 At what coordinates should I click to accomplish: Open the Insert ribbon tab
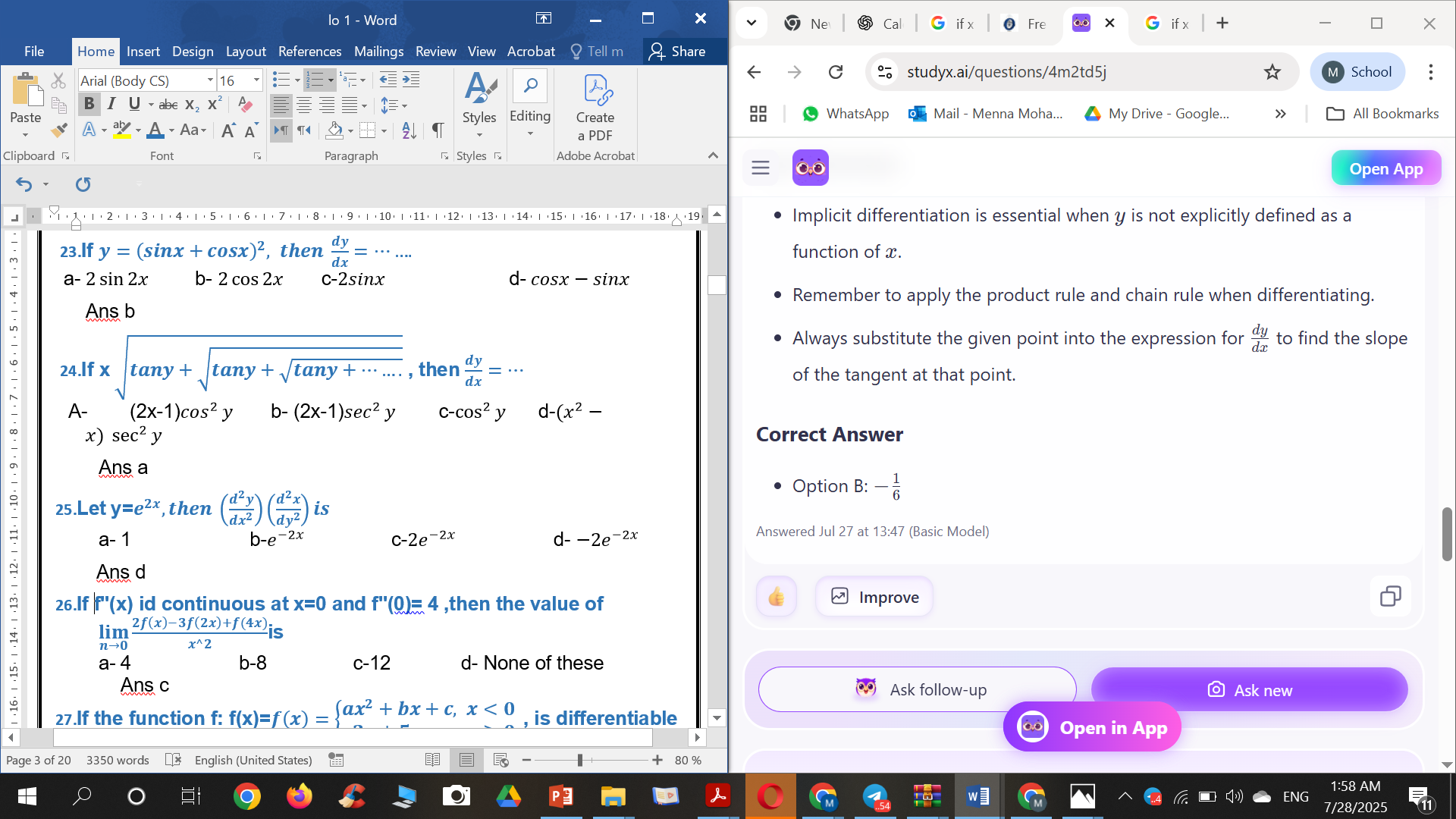(143, 52)
